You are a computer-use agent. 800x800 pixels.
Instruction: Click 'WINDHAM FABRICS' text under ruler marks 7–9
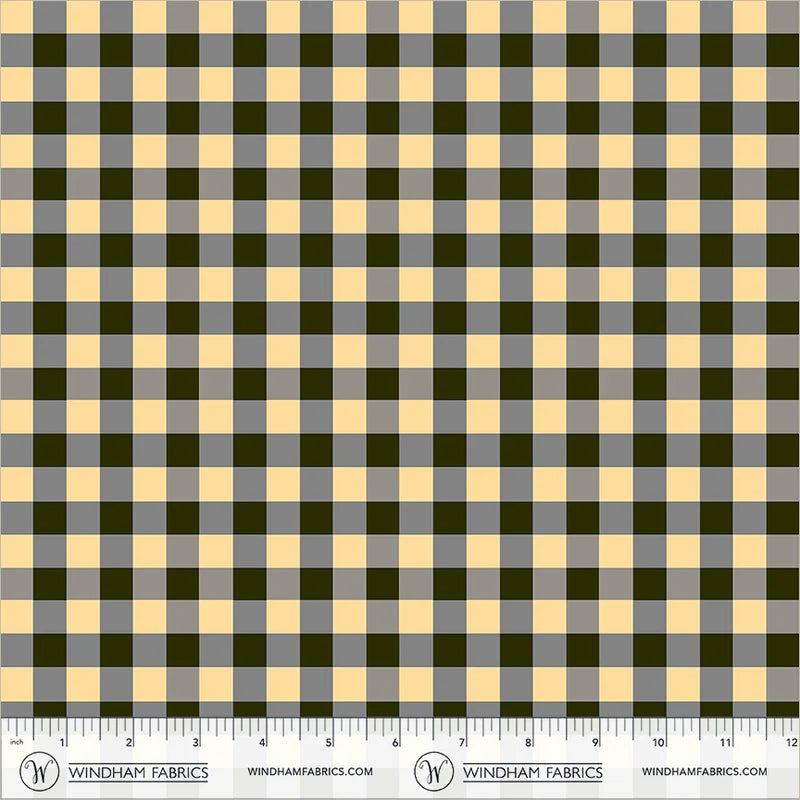click(x=532, y=772)
